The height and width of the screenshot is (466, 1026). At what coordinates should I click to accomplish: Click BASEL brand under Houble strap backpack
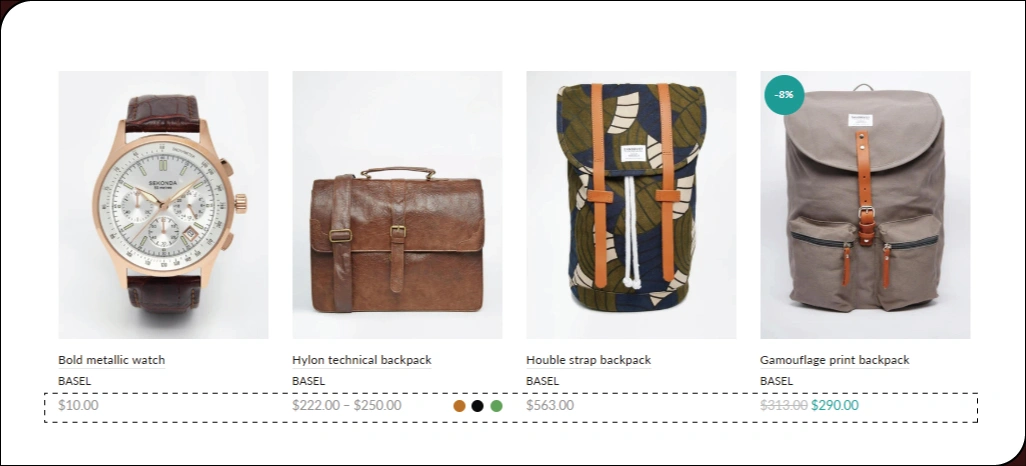tap(542, 381)
